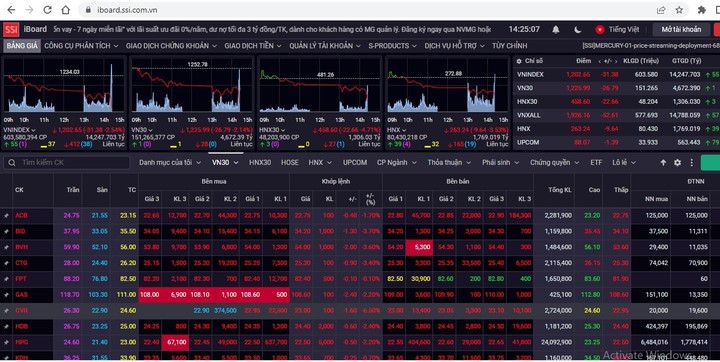Expand Công cụ phân tích menu
The image size is (720, 362).
(81, 45)
